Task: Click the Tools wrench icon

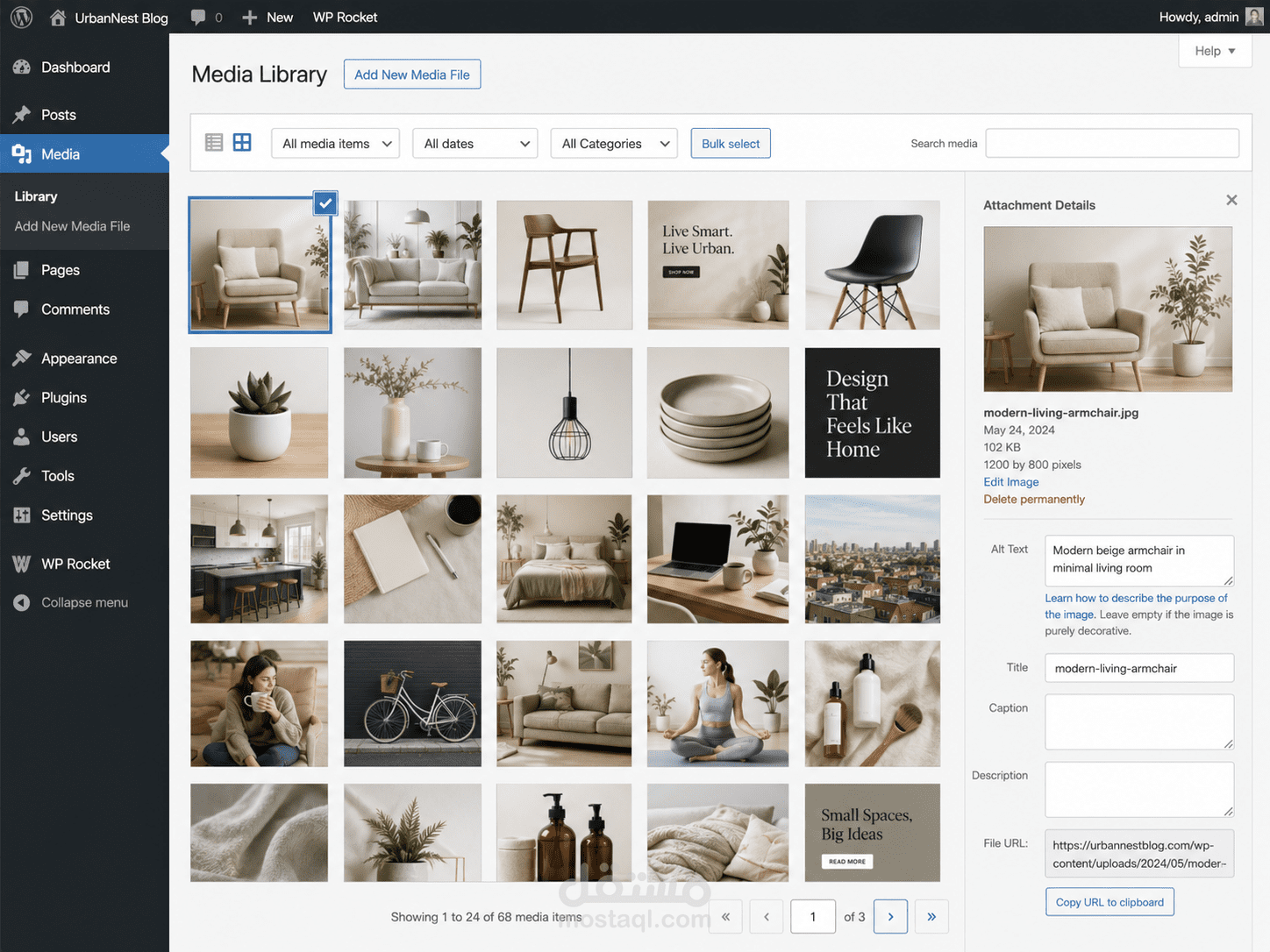Action: [x=22, y=476]
